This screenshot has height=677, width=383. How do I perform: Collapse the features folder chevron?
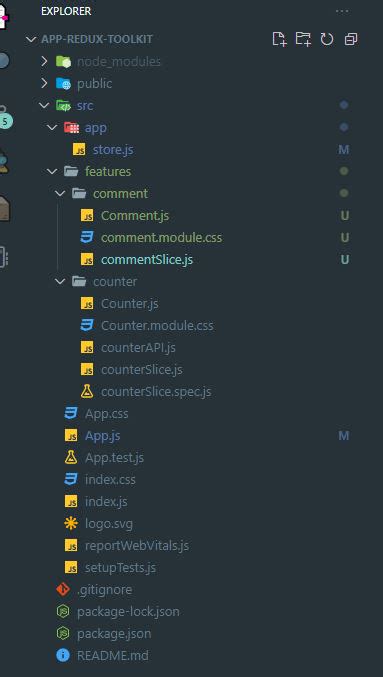point(52,171)
